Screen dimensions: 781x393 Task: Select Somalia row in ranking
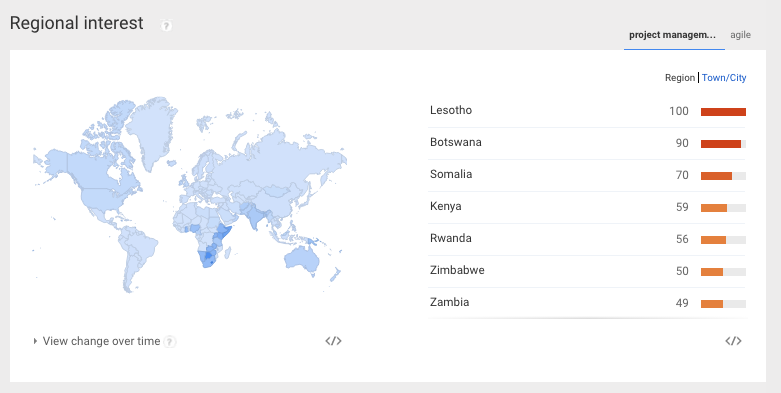pos(587,175)
